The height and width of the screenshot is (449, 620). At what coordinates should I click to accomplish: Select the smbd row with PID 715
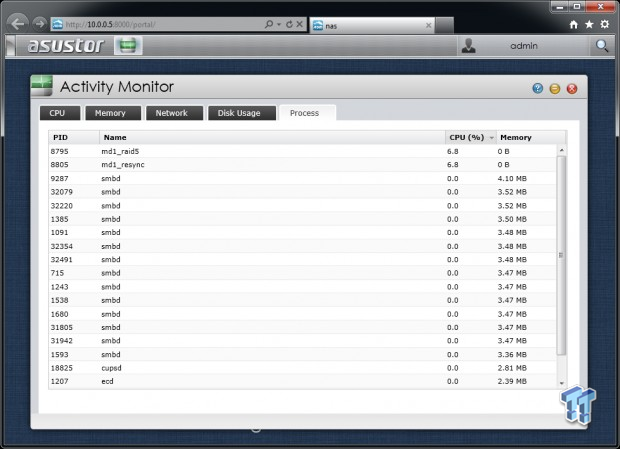302,273
